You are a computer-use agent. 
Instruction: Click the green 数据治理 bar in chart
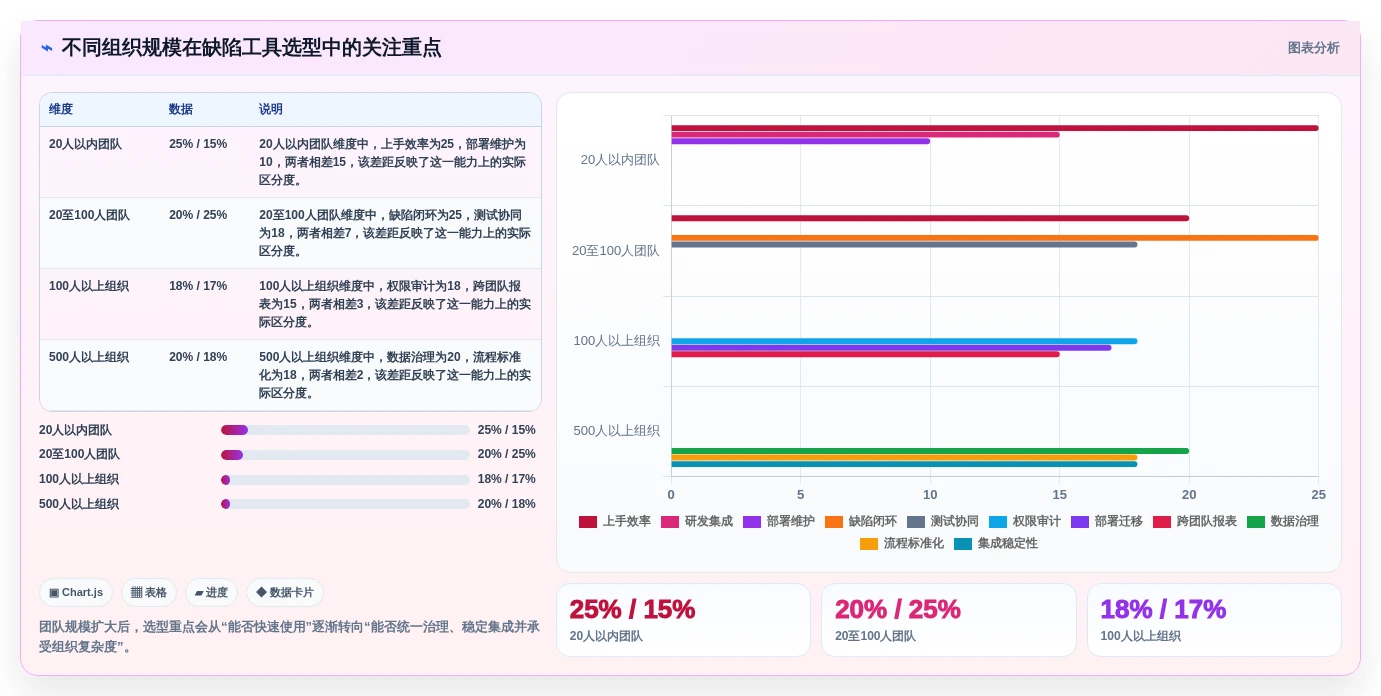tap(930, 451)
